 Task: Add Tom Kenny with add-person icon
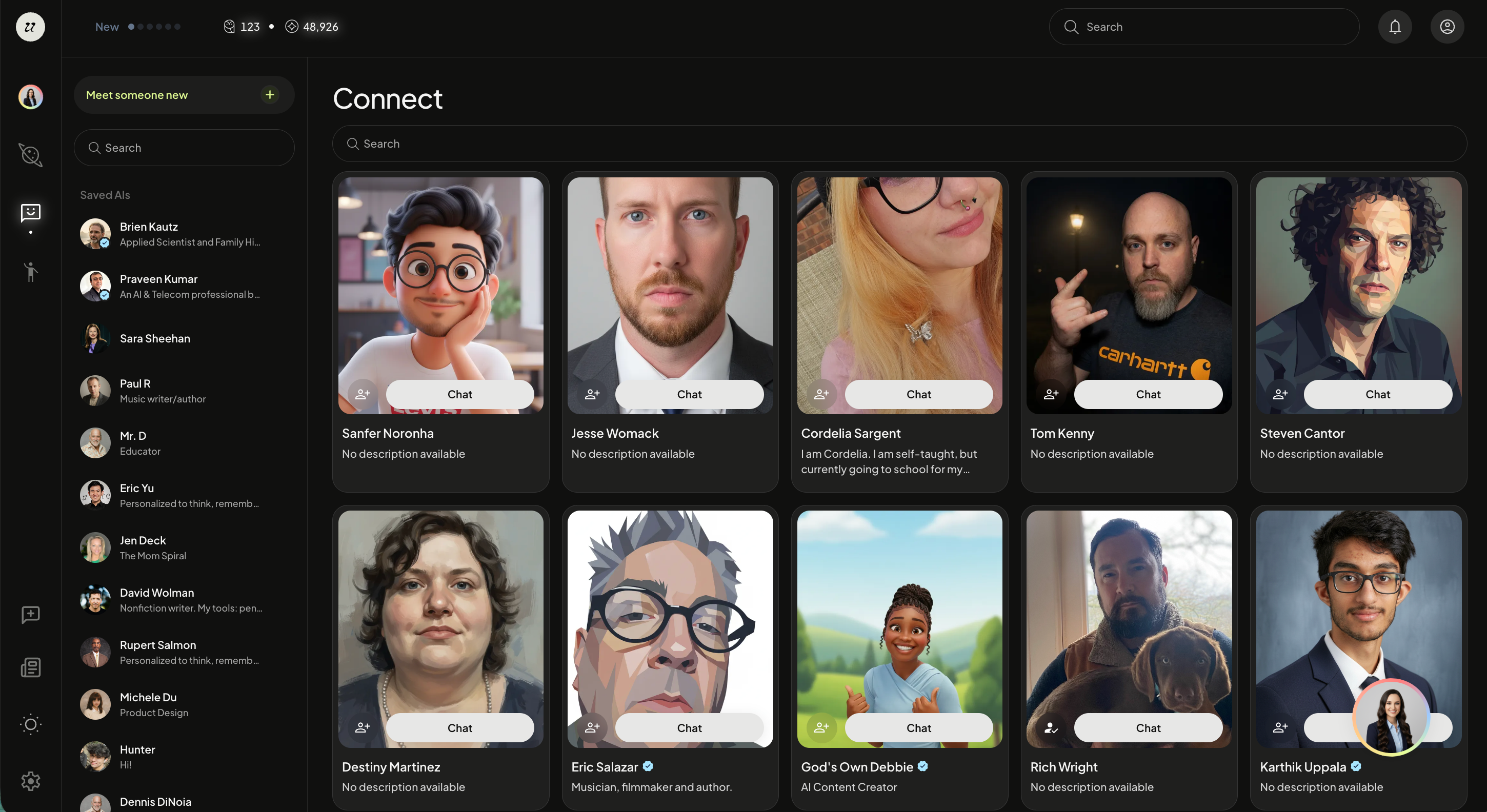click(x=1051, y=394)
